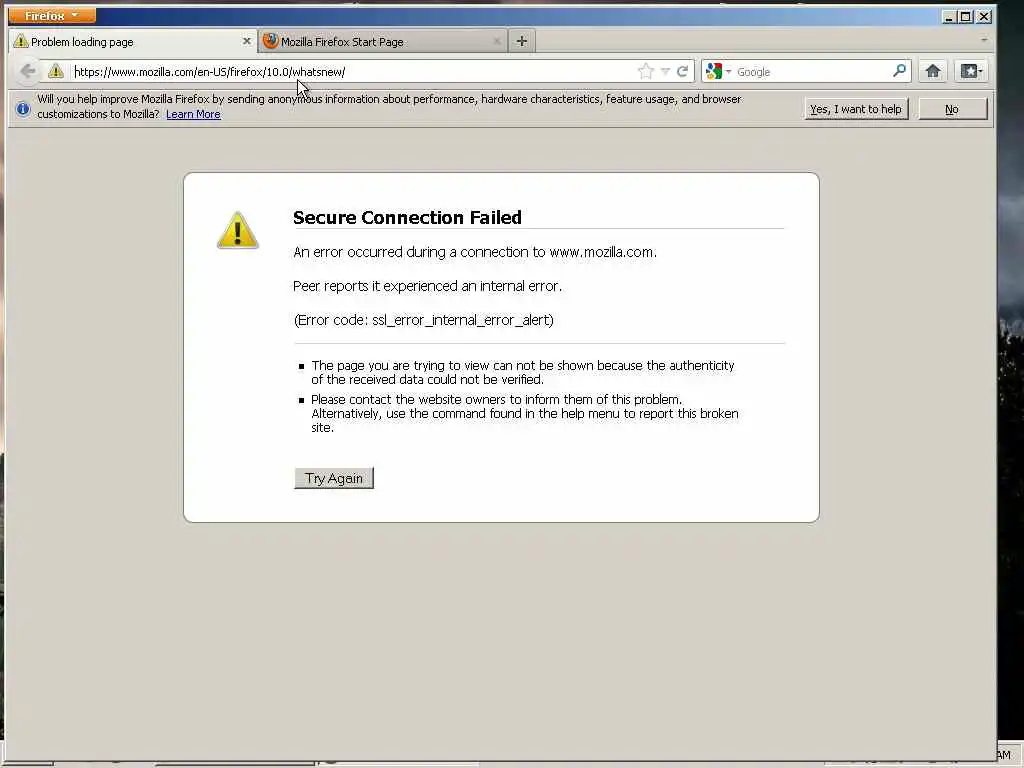Close the Firefox window

click(984, 16)
